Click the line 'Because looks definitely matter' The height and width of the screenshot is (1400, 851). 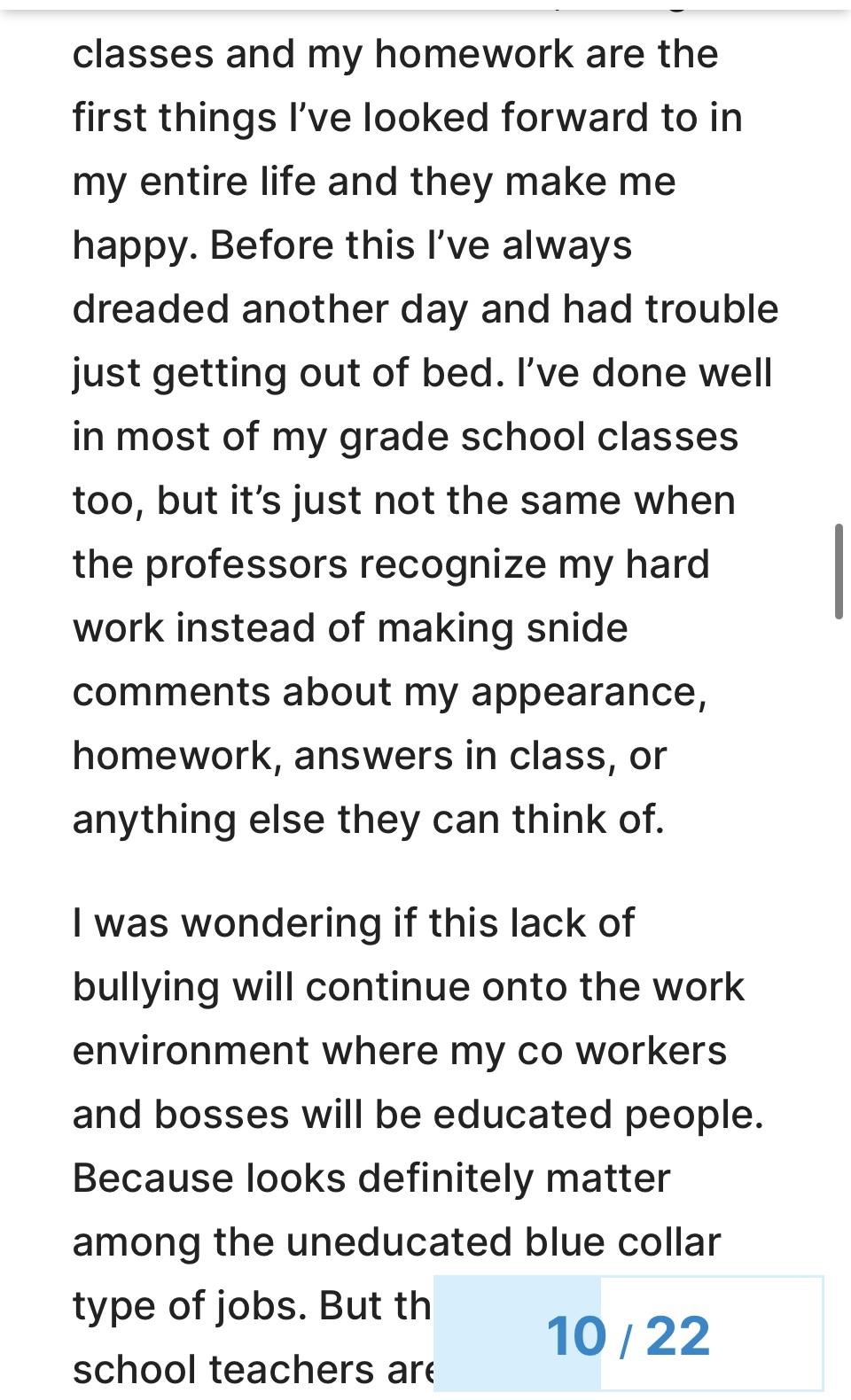(371, 1178)
